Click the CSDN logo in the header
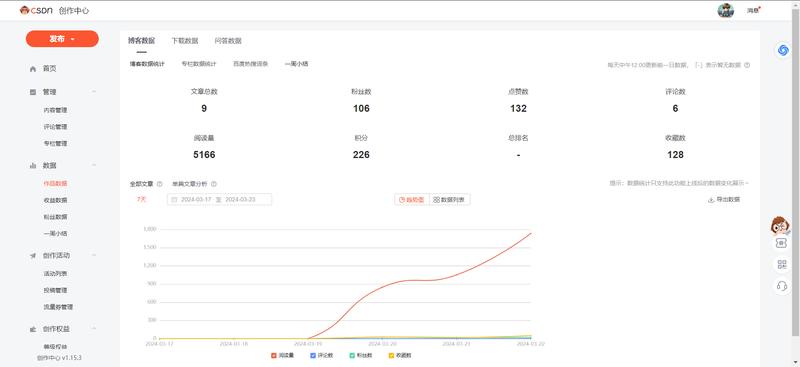The image size is (800, 367). pyautogui.click(x=36, y=10)
